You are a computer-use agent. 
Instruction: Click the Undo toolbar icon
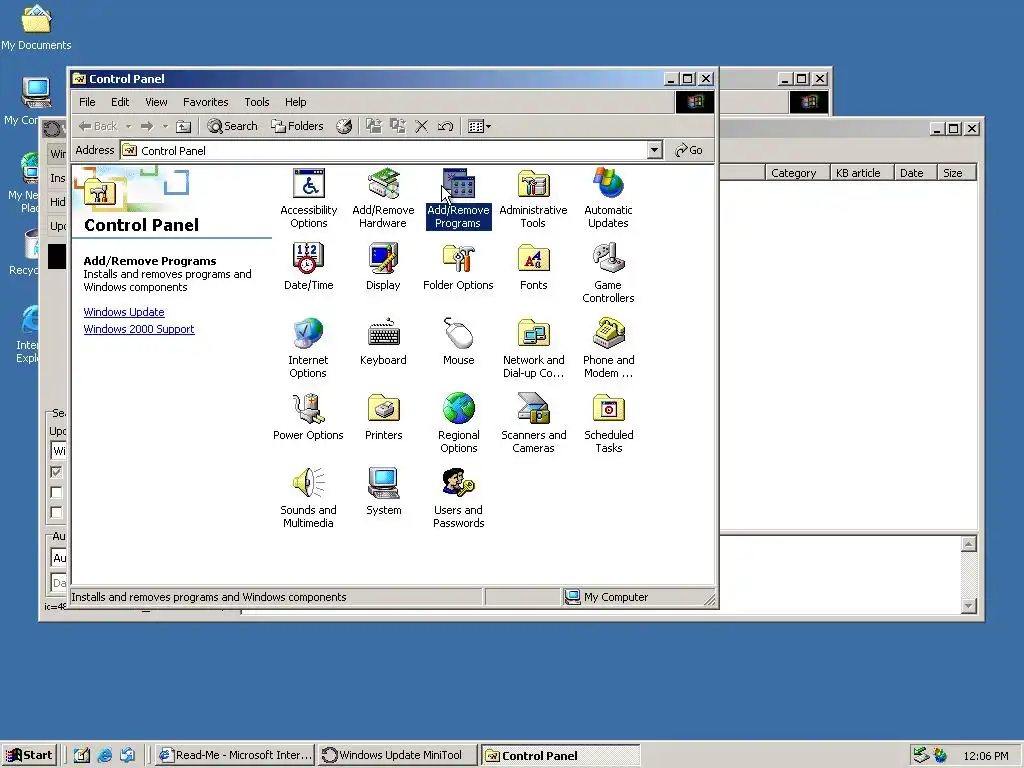coord(445,126)
